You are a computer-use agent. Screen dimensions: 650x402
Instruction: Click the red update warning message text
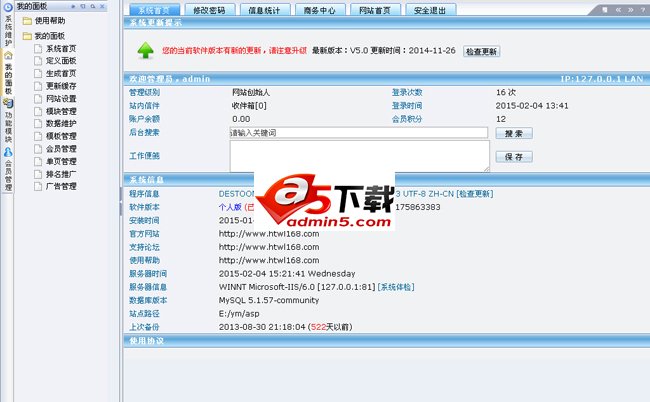click(234, 51)
